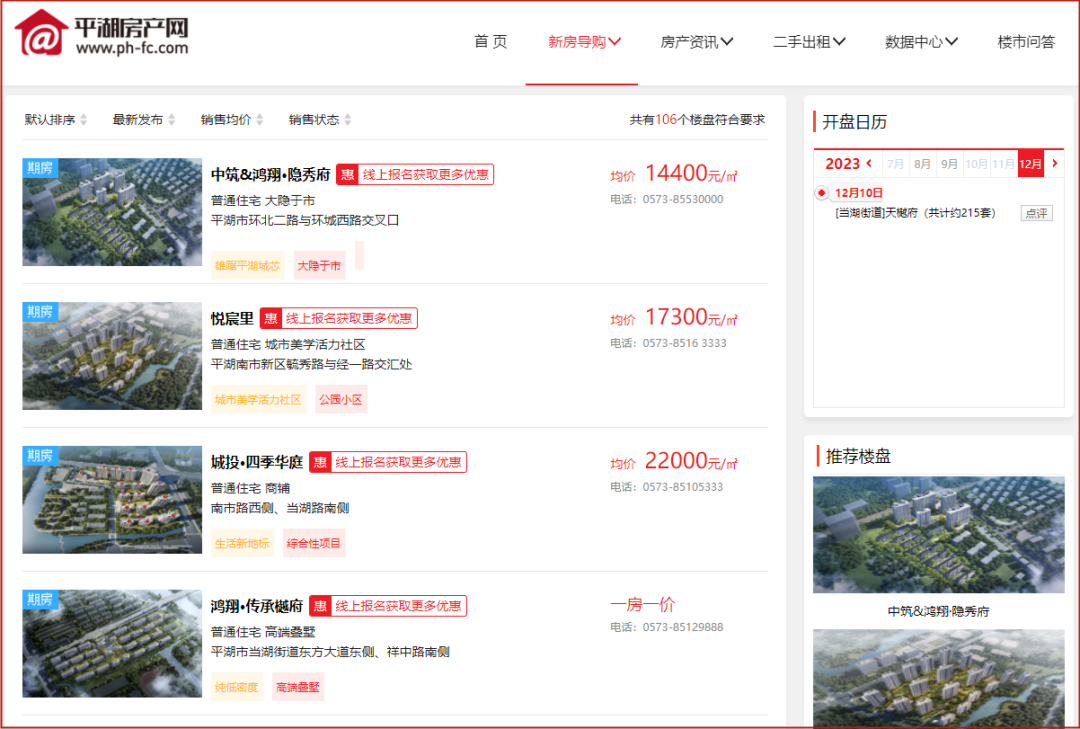
Task: Click the 公园小区 tag
Action: [x=341, y=400]
